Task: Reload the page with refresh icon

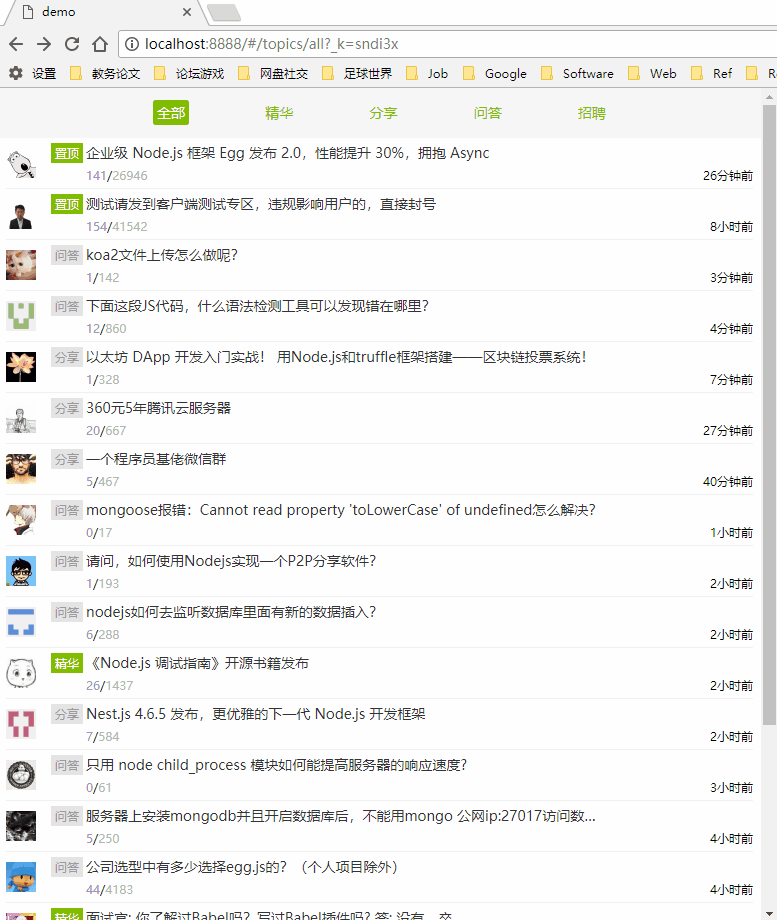Action: (x=72, y=44)
